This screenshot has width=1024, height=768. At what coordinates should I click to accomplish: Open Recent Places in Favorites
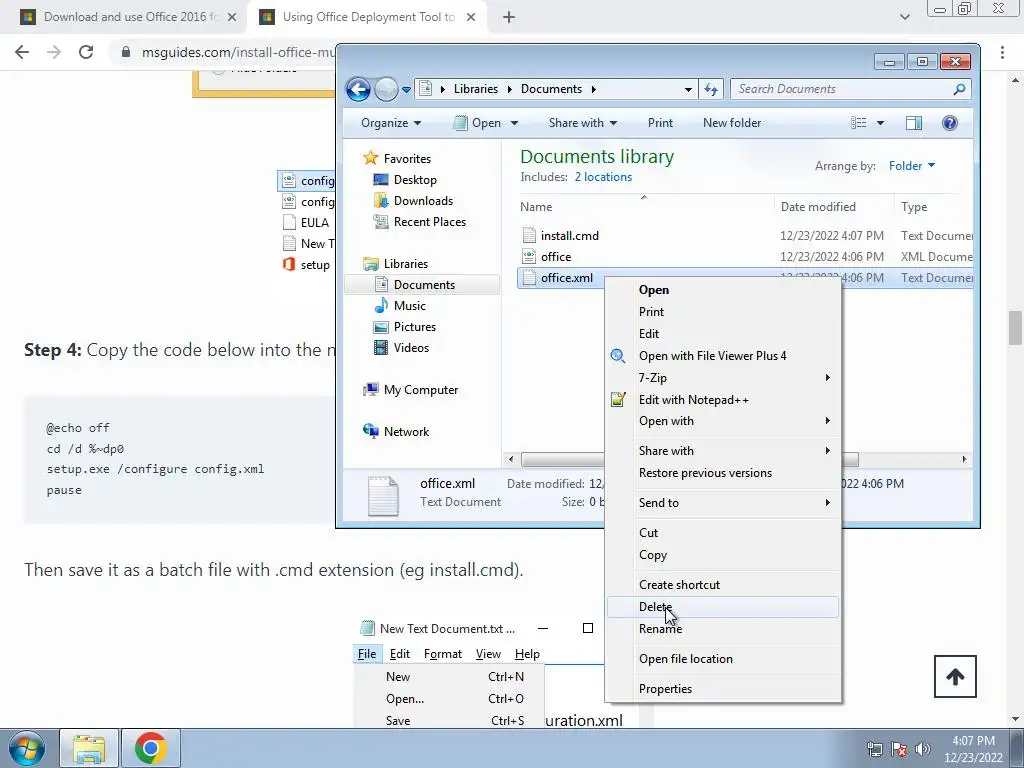[x=430, y=222]
